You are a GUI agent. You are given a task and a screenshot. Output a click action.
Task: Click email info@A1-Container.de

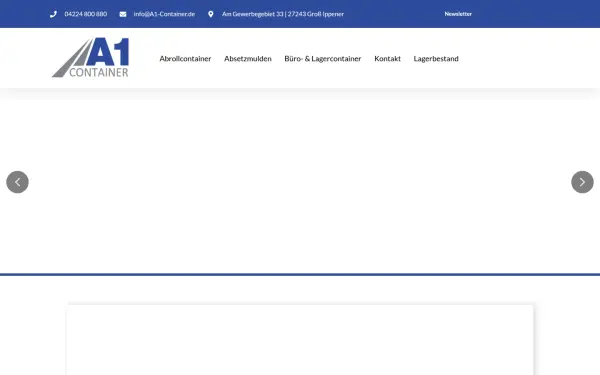click(x=164, y=14)
